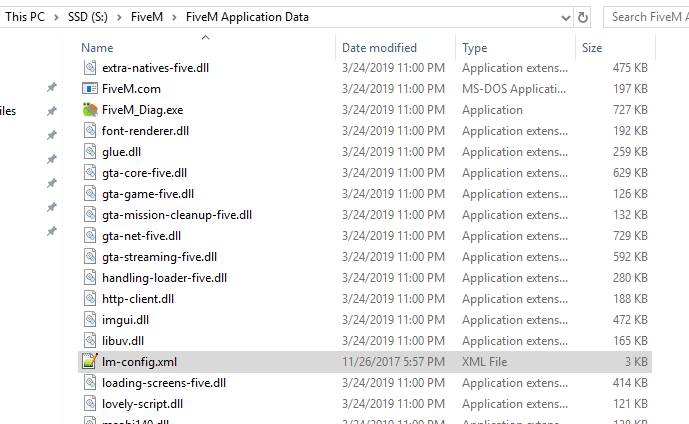Viewport: 689px width, 424px height.
Task: Click the glue.dll file icon
Action: pyautogui.click(x=90, y=152)
